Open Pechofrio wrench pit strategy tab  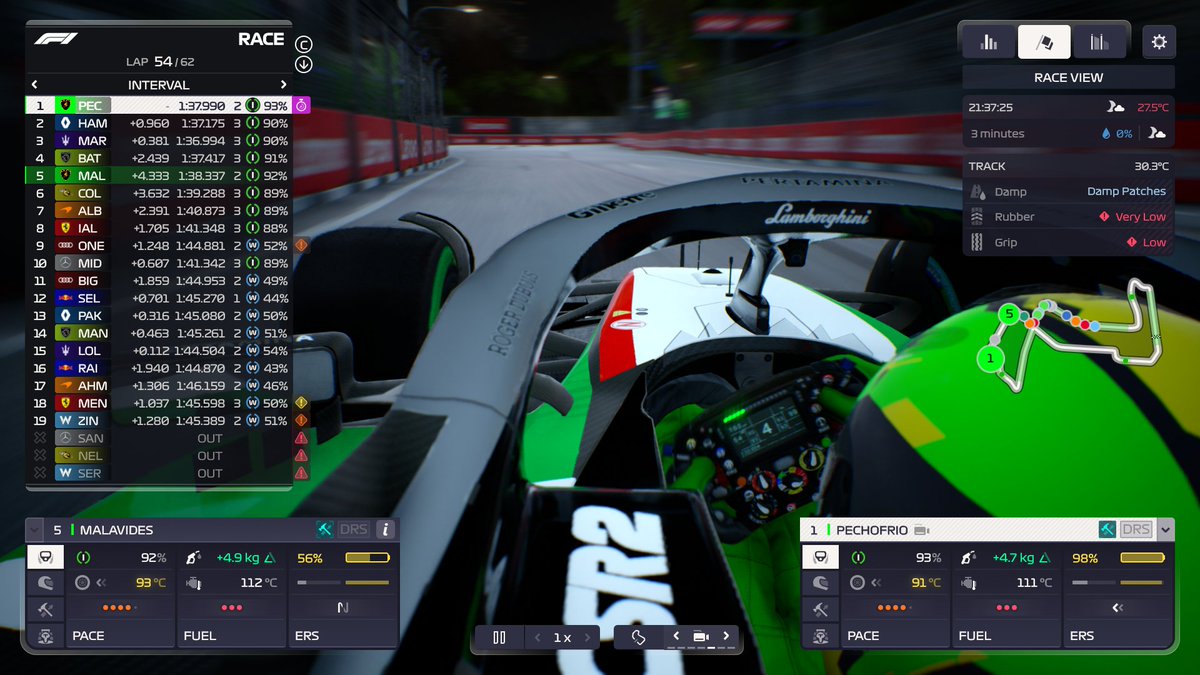coord(820,609)
